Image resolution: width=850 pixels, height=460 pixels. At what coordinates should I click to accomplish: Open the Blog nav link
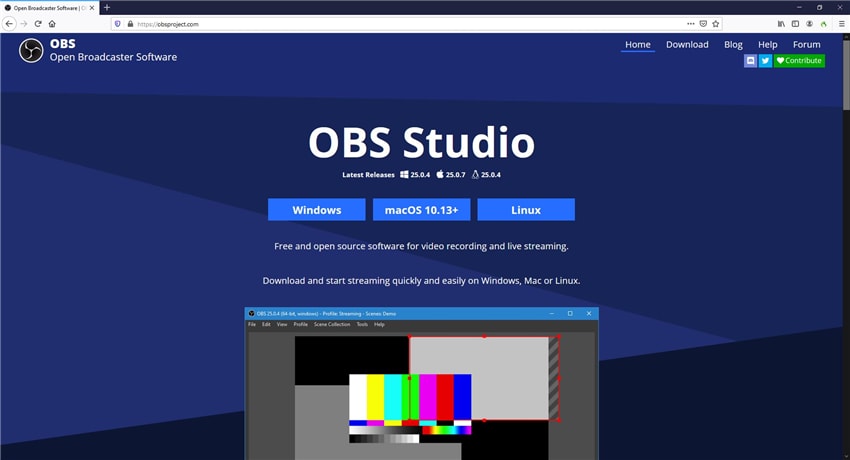click(733, 44)
